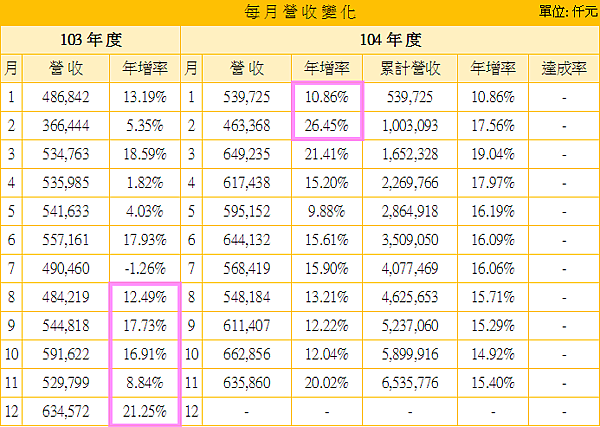Select the 16.91% value
The image size is (600, 427).
[x=145, y=354]
